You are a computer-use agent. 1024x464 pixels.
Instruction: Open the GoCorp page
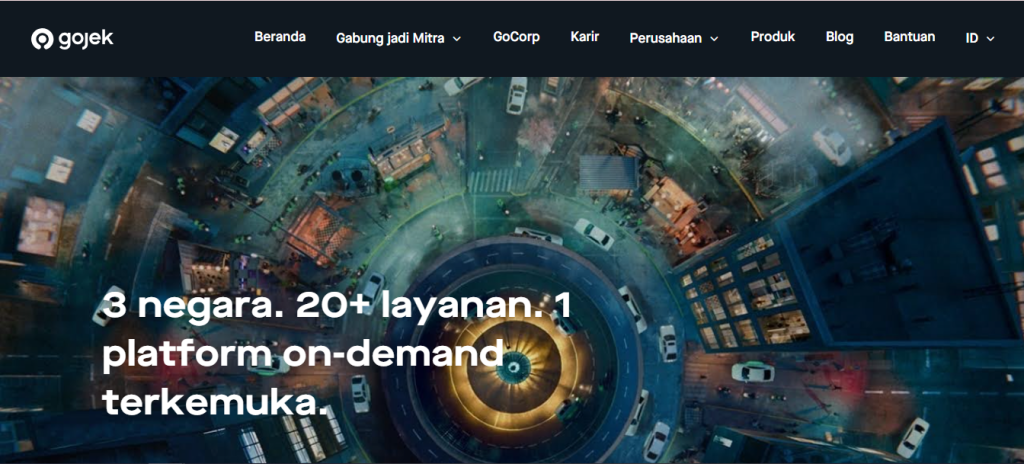pyautogui.click(x=516, y=37)
